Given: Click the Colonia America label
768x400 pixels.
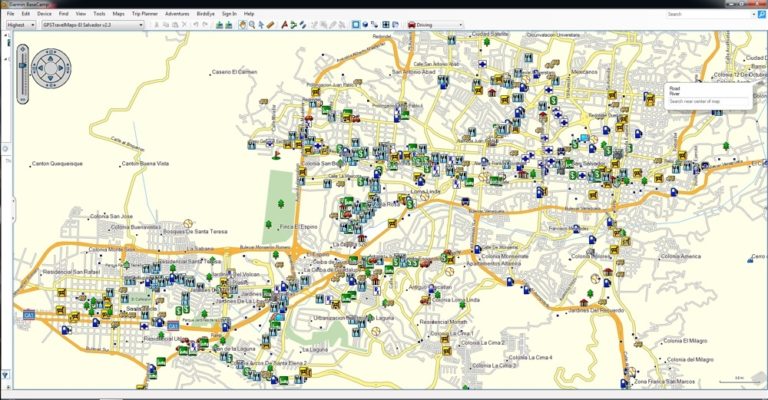Looking at the screenshot, I should pos(681,257).
